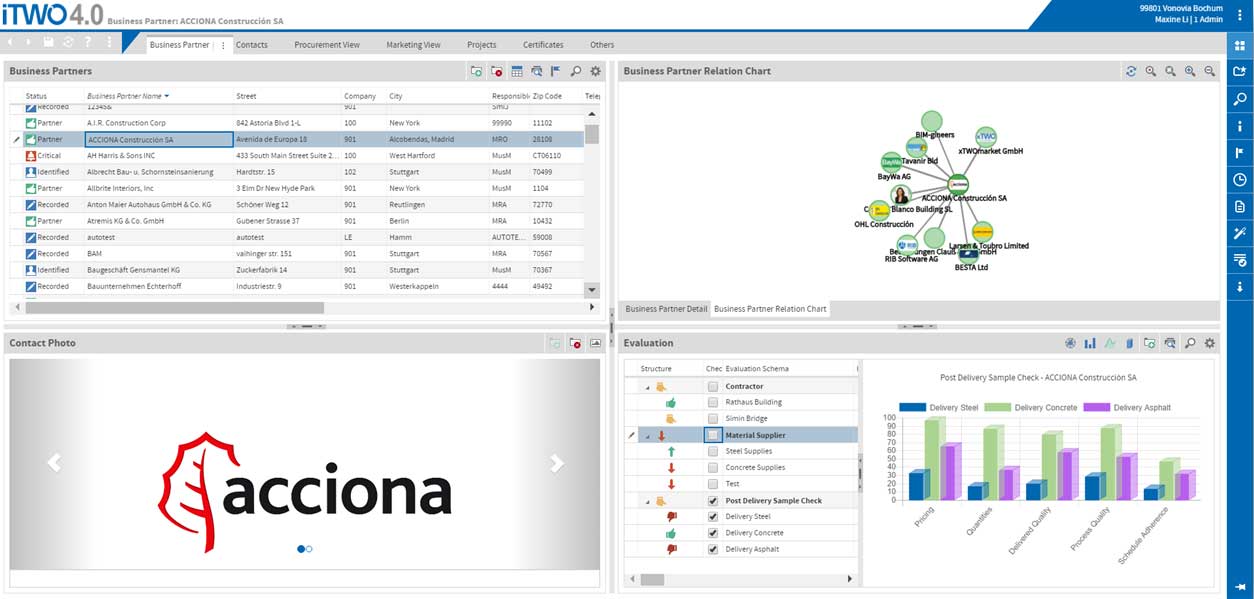Open the Business Partner Detail tab
The image size is (1254, 599).
[666, 309]
